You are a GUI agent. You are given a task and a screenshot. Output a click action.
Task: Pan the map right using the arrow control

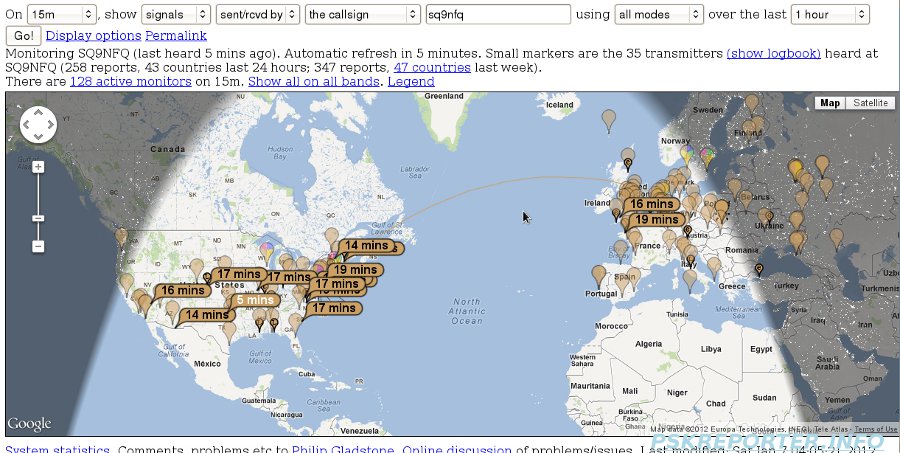coord(51,125)
